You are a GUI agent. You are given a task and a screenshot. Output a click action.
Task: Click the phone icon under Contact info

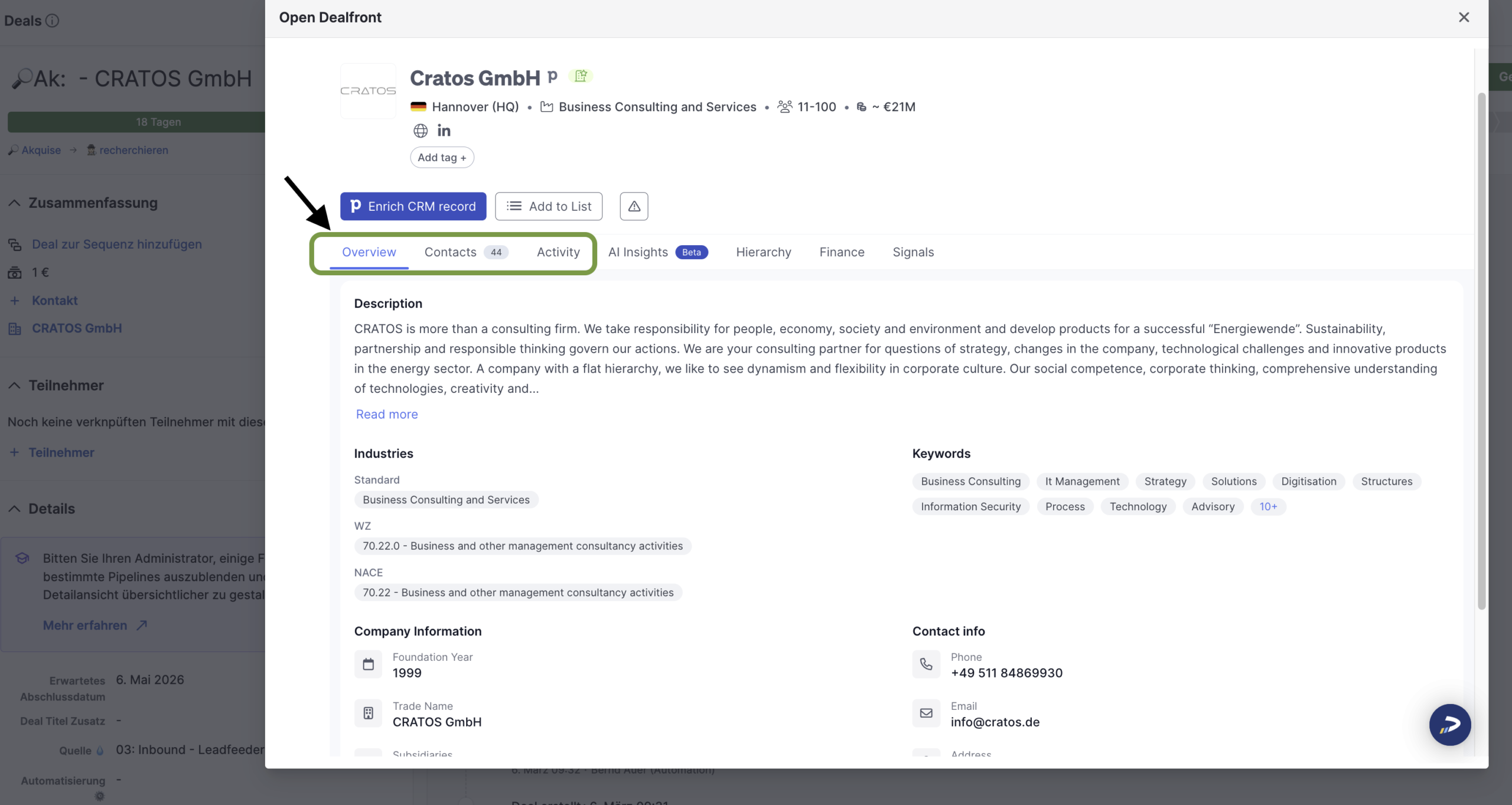click(x=926, y=664)
